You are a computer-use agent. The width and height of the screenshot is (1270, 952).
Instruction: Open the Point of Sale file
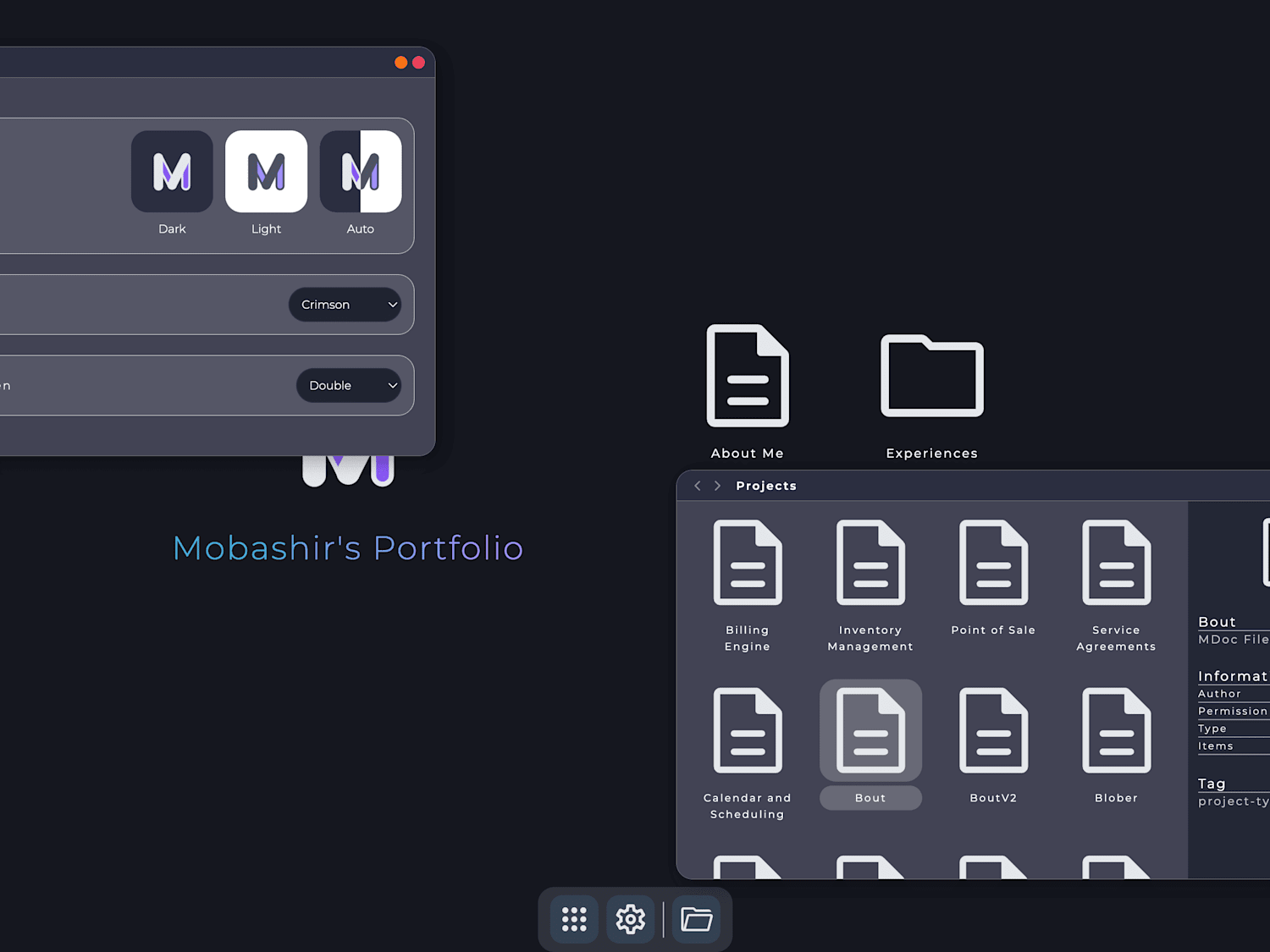pos(993,578)
